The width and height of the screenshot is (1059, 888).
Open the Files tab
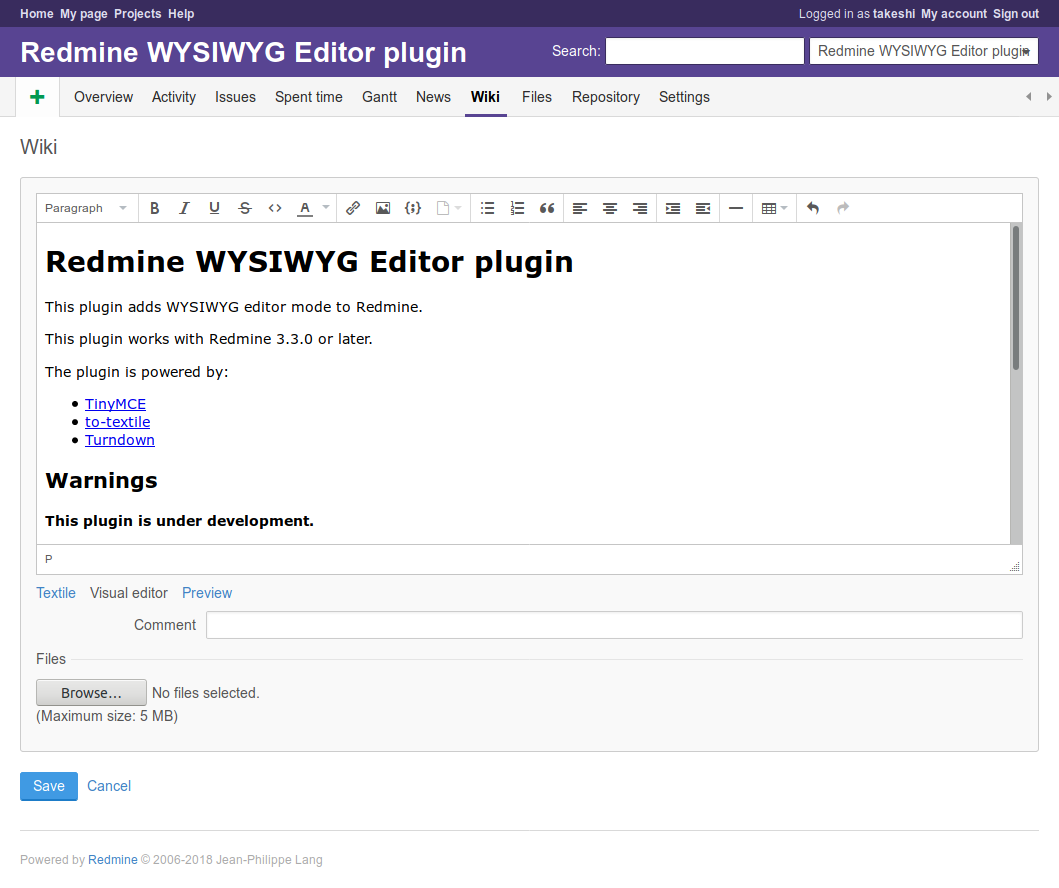tap(537, 97)
